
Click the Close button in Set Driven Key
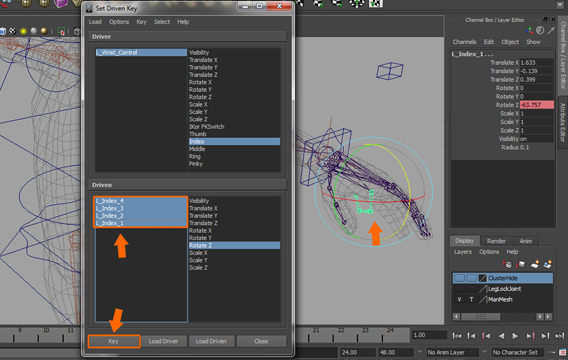(x=261, y=342)
